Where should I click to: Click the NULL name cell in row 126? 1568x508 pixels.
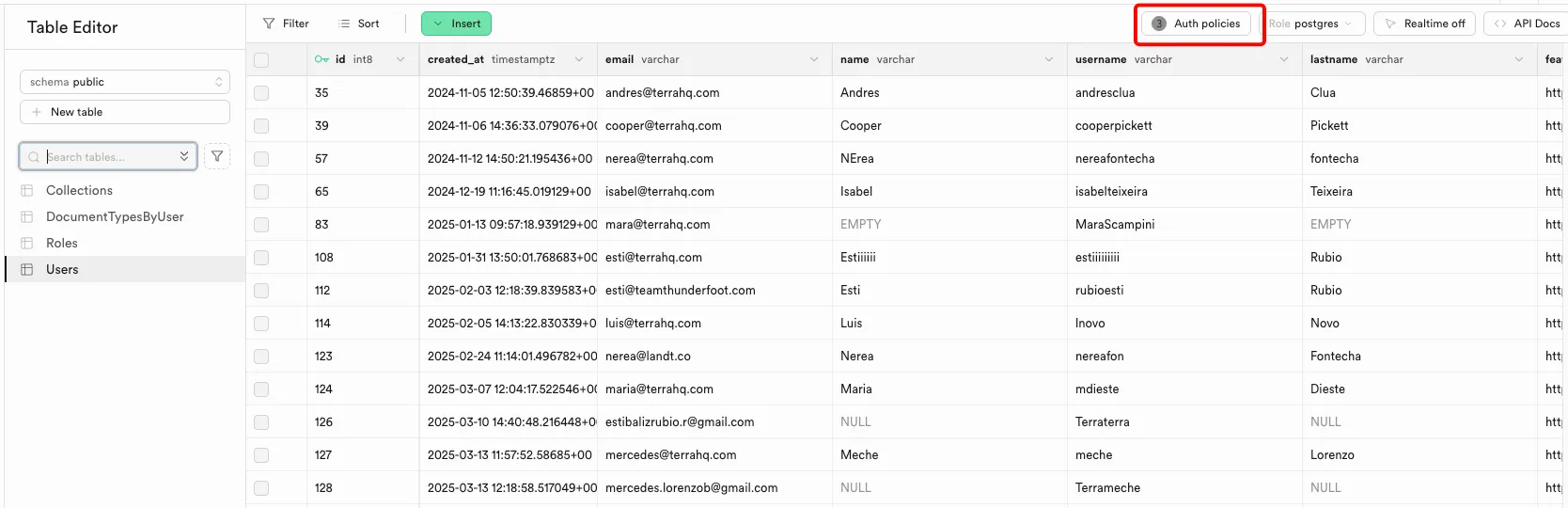tap(949, 422)
